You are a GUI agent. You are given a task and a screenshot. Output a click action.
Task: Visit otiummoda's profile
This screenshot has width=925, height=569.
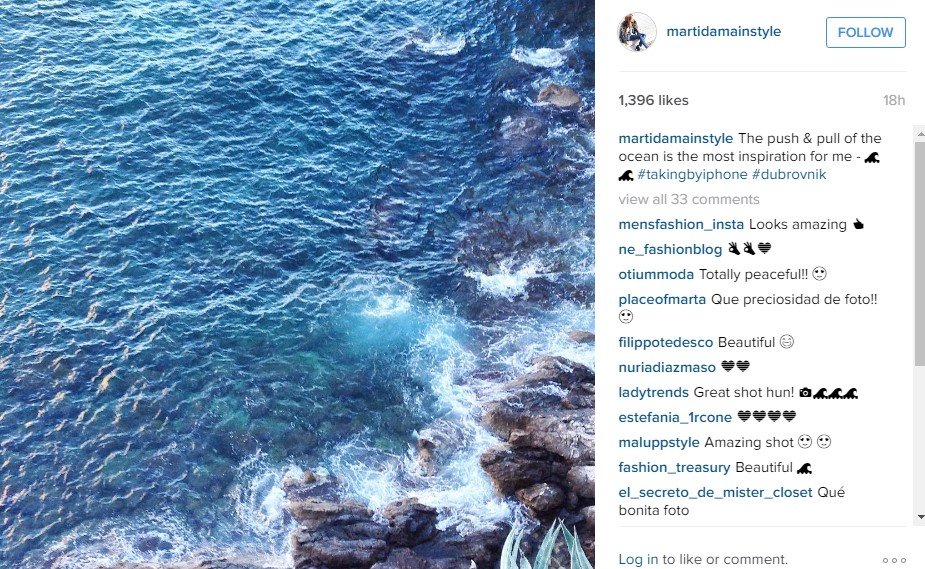(656, 274)
